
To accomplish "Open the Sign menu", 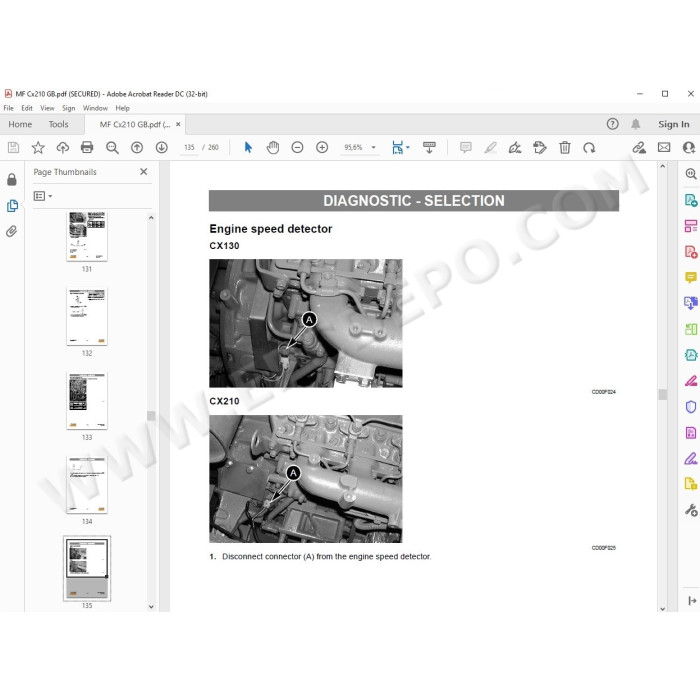I will click(x=69, y=108).
